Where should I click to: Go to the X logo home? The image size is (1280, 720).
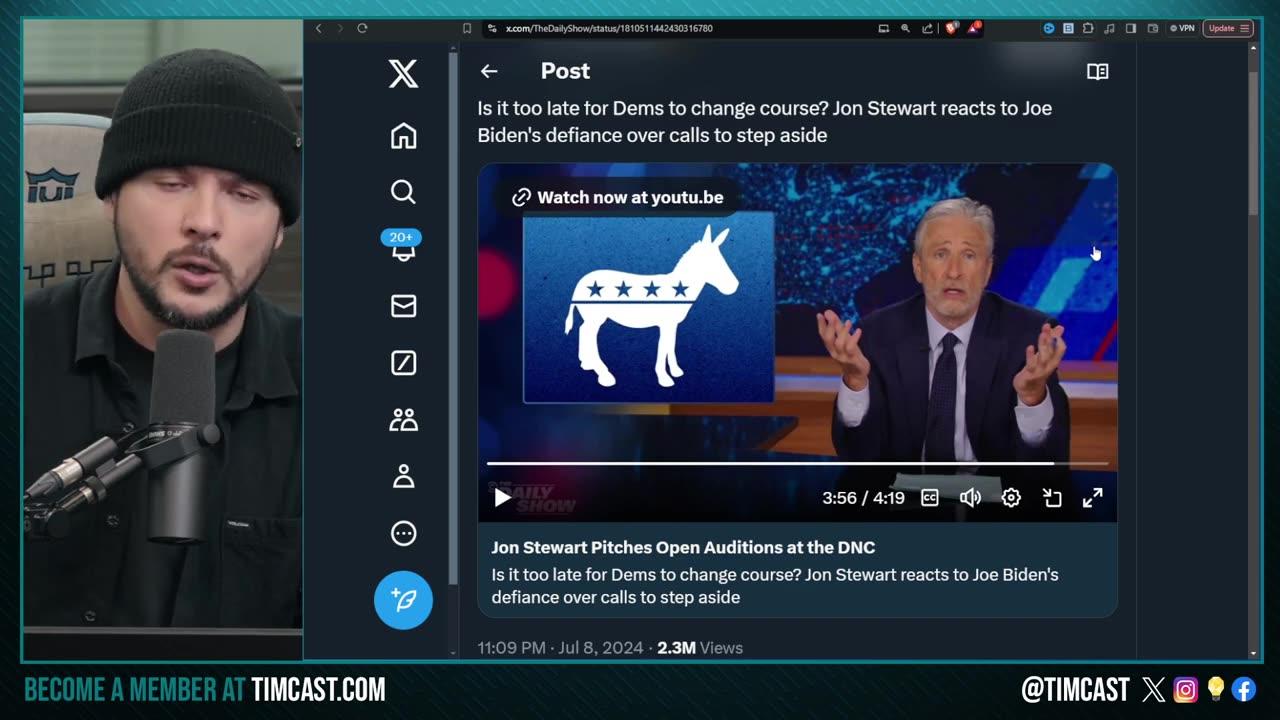click(403, 74)
